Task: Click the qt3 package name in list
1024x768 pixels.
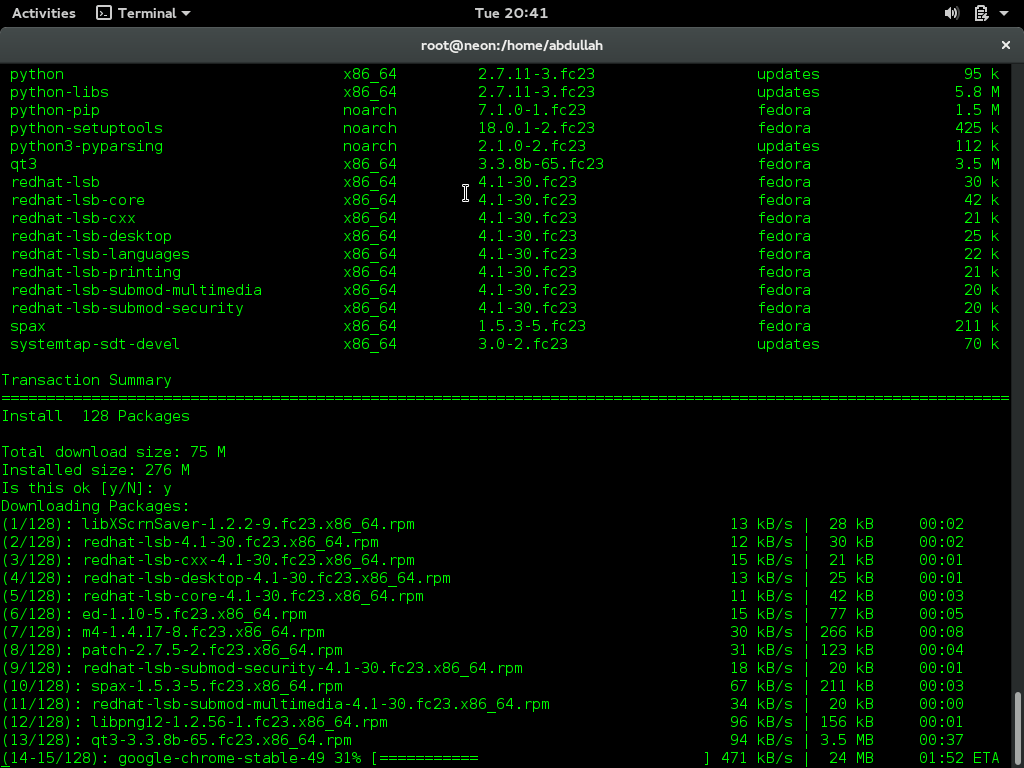Action: click(24, 165)
